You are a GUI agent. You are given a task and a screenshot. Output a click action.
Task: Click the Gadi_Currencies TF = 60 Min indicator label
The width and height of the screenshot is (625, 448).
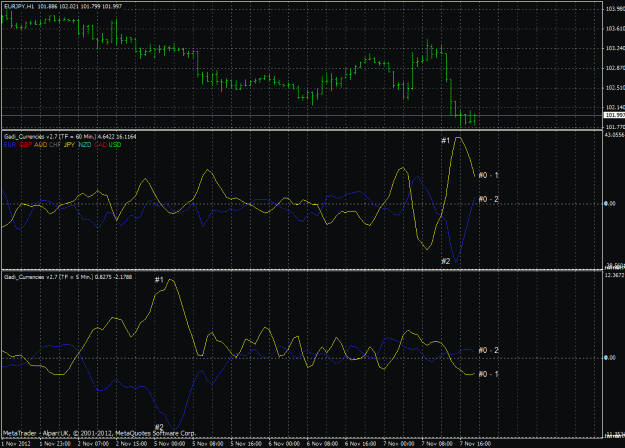[x=70, y=137]
